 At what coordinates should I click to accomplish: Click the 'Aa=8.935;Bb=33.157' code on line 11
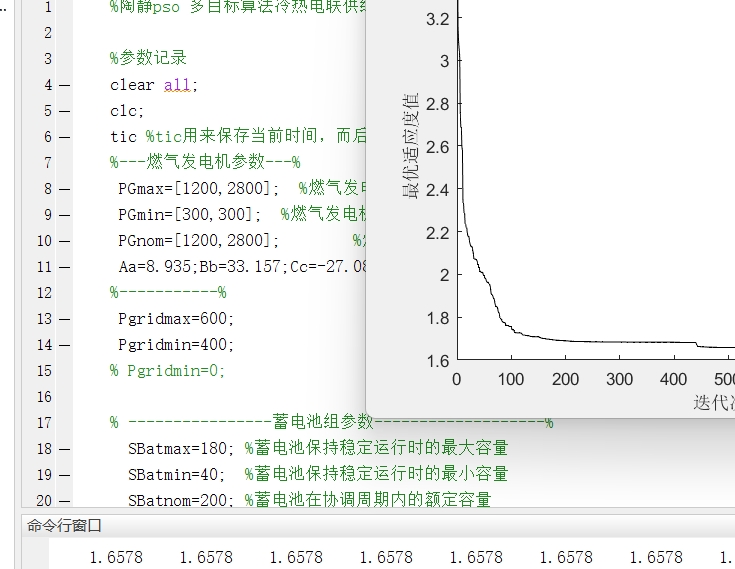(199, 267)
